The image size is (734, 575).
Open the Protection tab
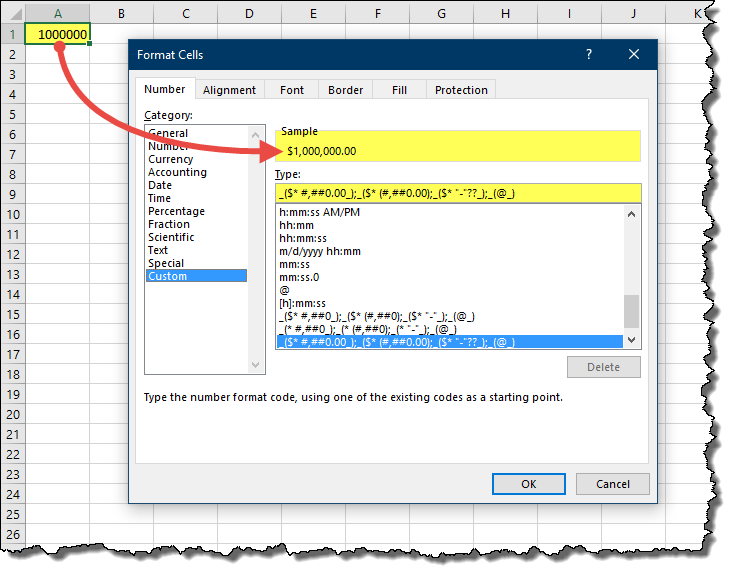pos(461,90)
